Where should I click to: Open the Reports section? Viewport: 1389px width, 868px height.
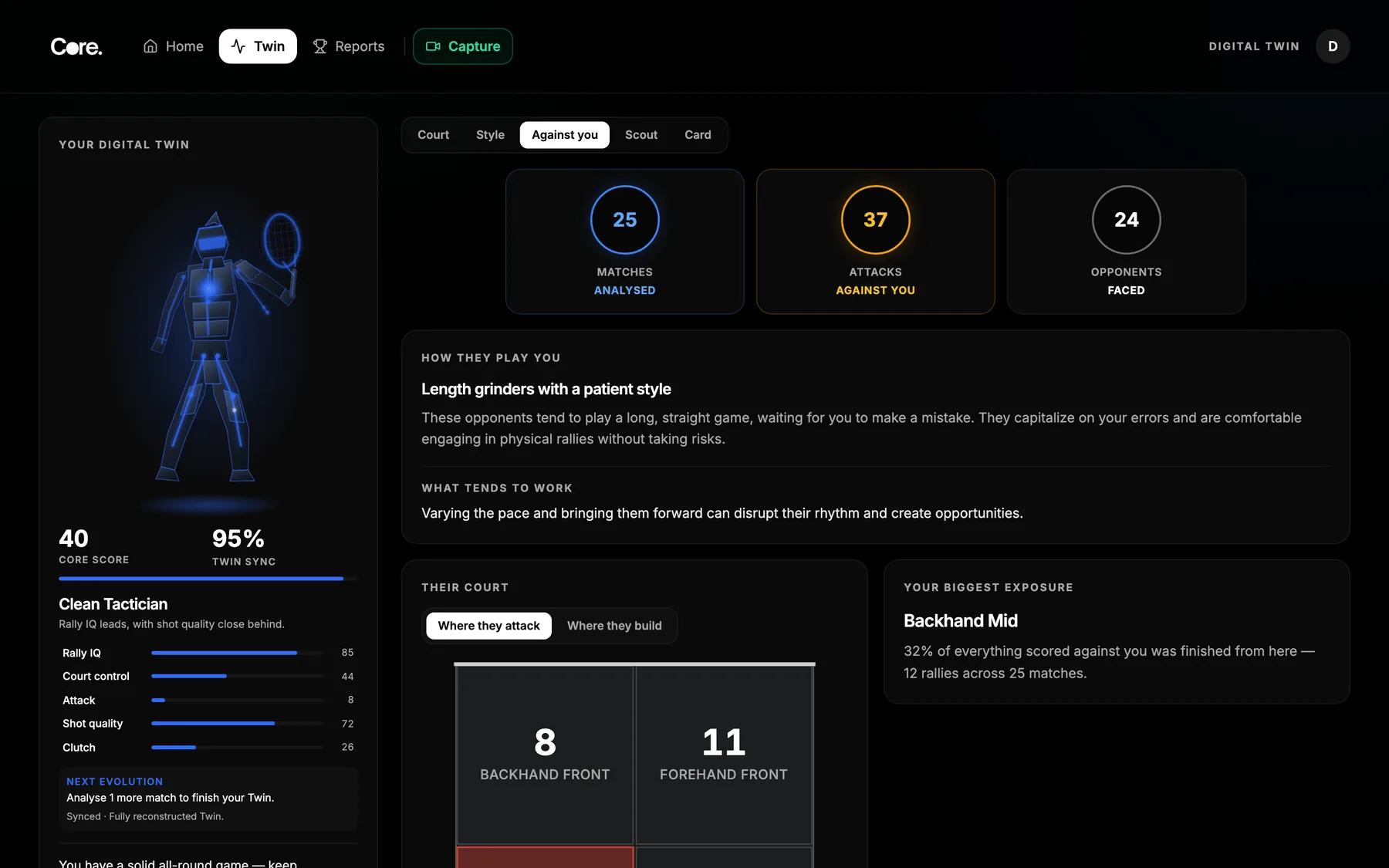coord(349,46)
